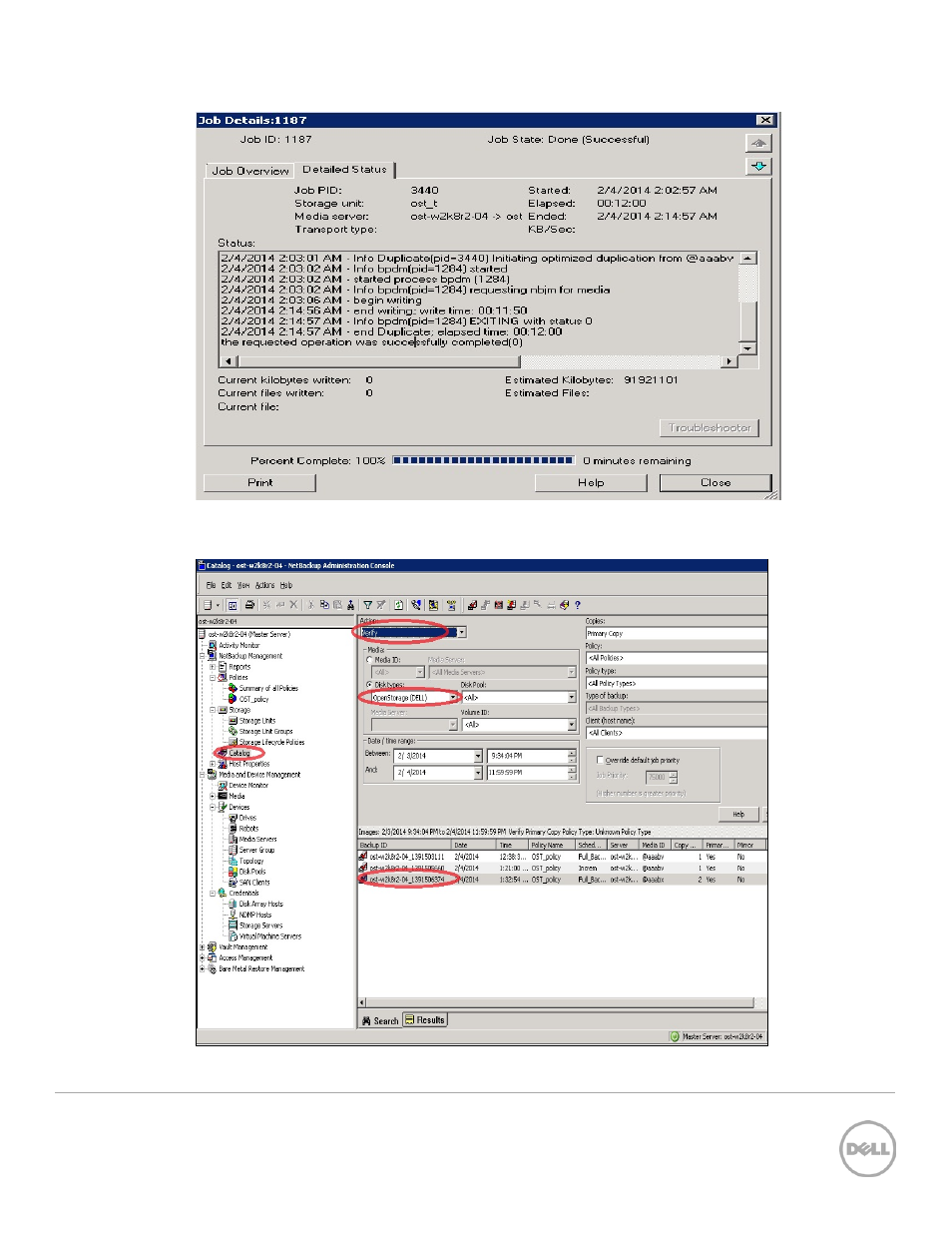Open the Disk Pool dropdown
Image resolution: width=952 pixels, height=1233 pixels.
pos(572,697)
